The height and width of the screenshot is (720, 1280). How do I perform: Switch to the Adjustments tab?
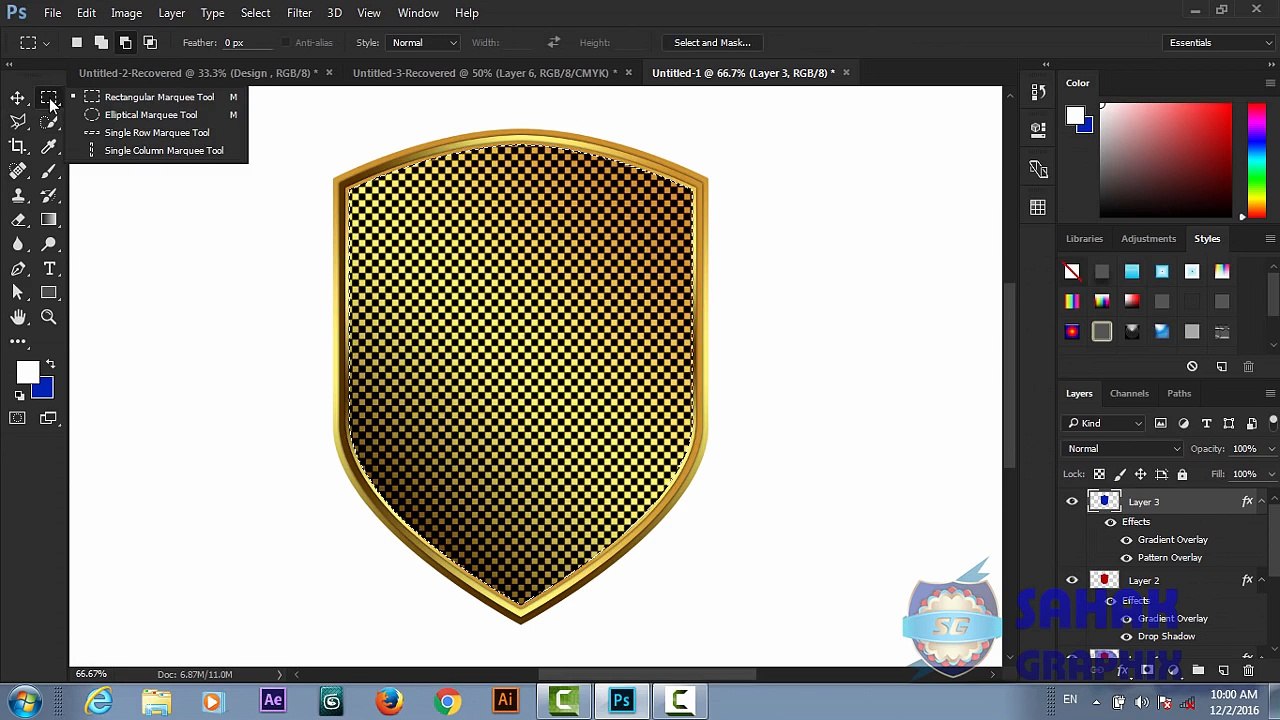[1148, 239]
